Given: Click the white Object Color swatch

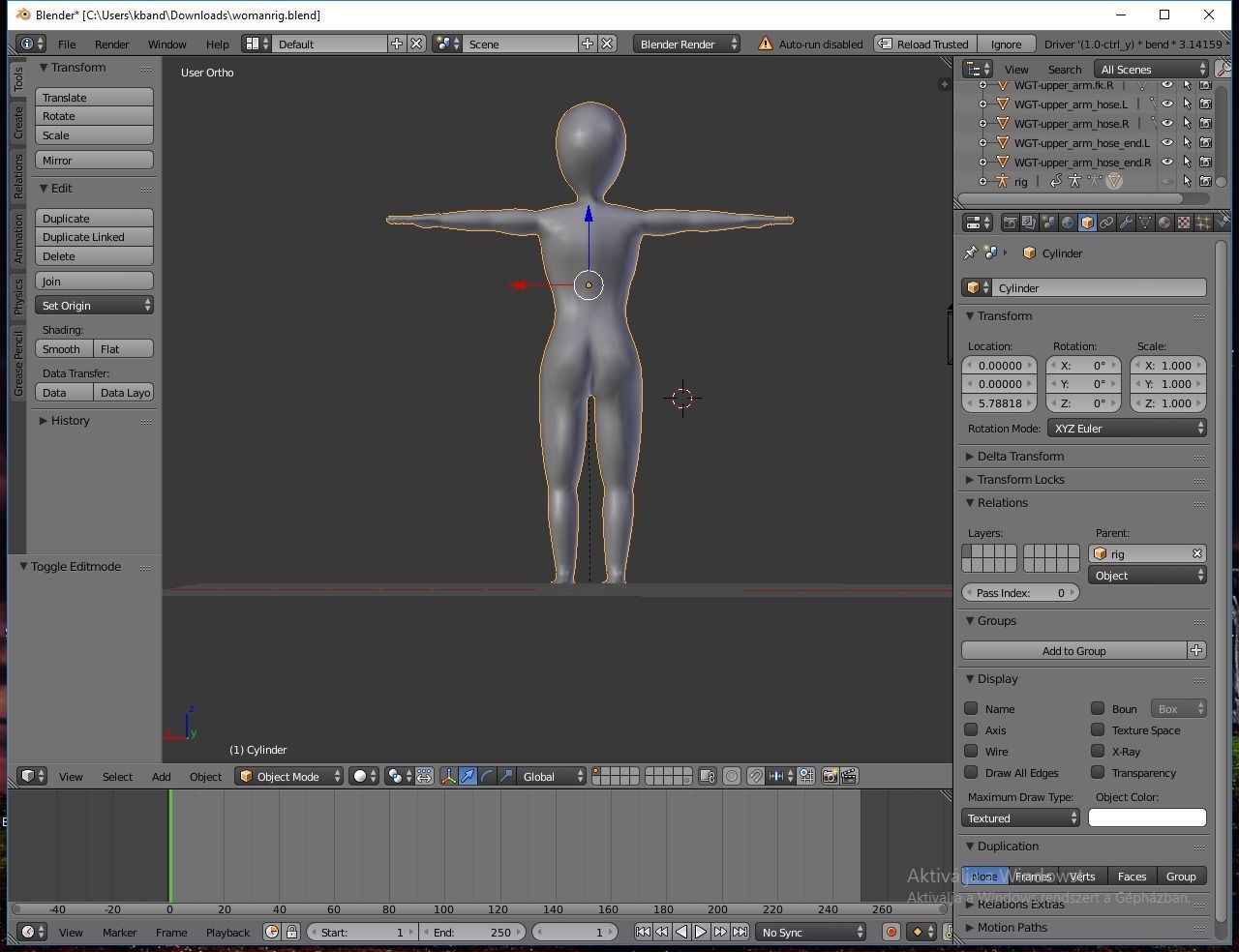Looking at the screenshot, I should [x=1147, y=818].
